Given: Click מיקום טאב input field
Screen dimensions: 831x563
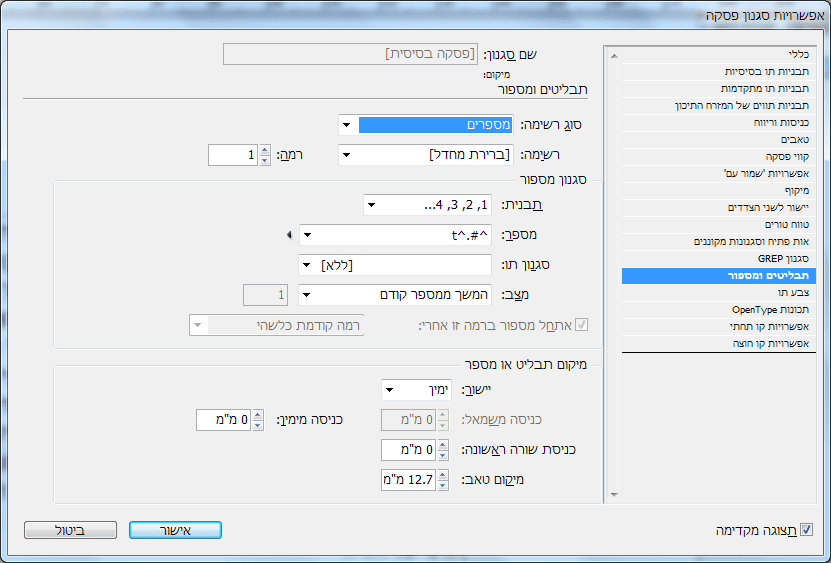Looking at the screenshot, I should [x=408, y=480].
